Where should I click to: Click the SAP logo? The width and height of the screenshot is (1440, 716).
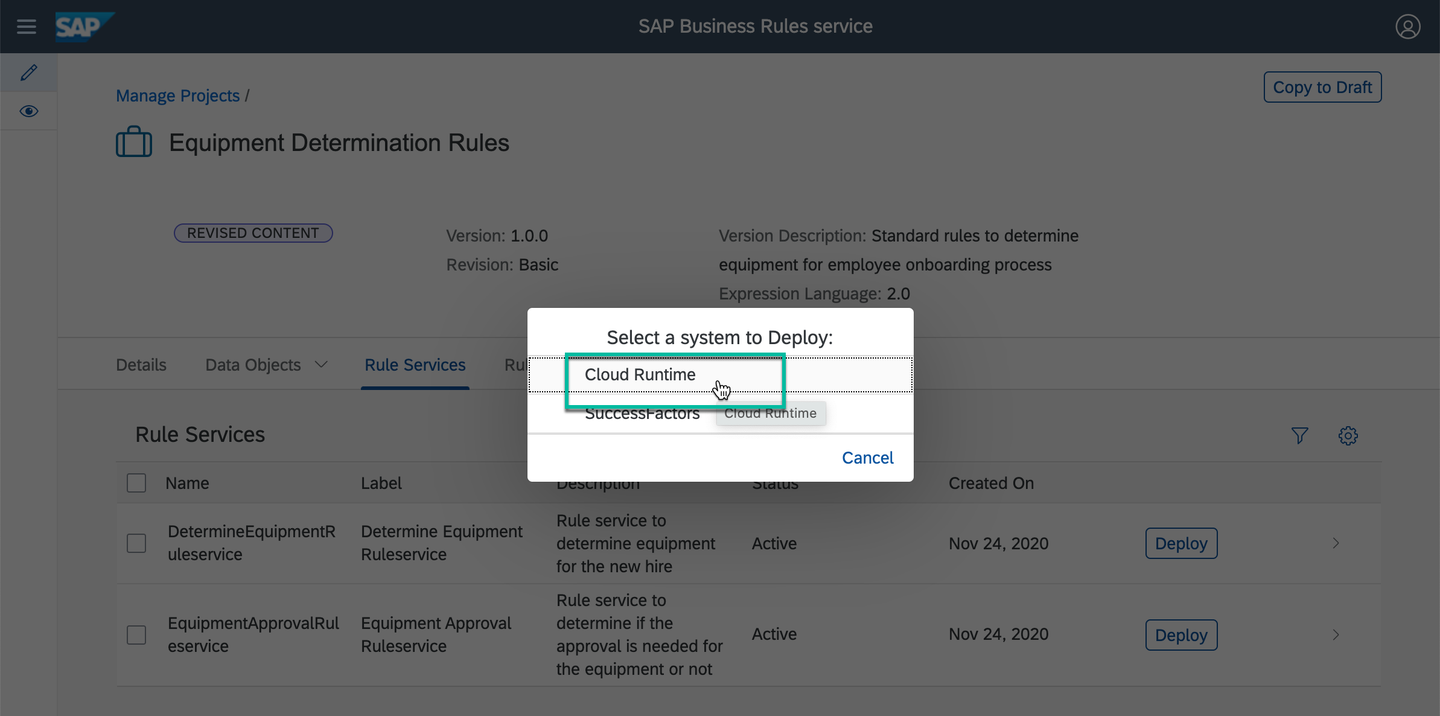pos(84,26)
